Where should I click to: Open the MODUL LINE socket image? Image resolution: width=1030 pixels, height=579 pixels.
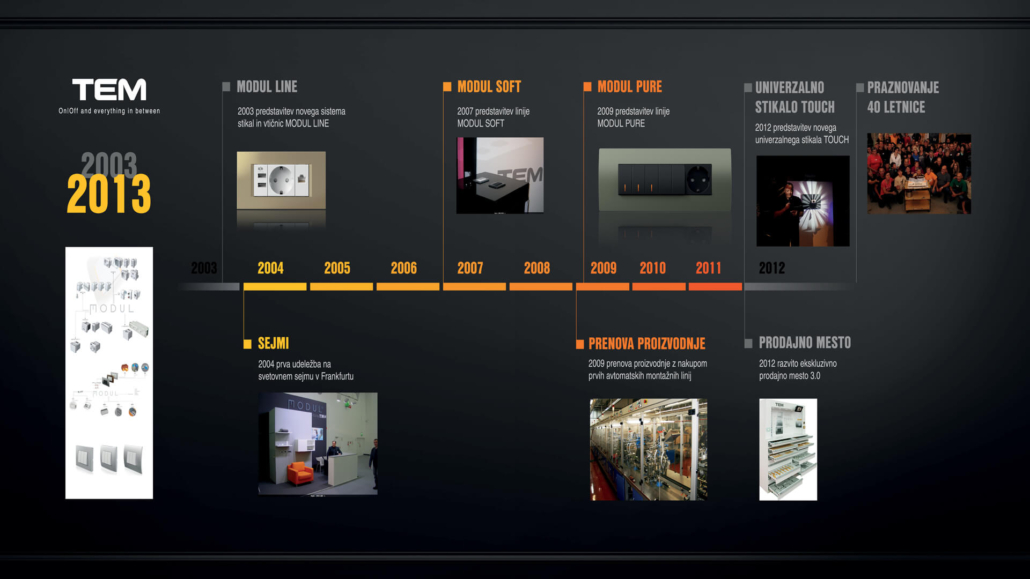(x=281, y=180)
